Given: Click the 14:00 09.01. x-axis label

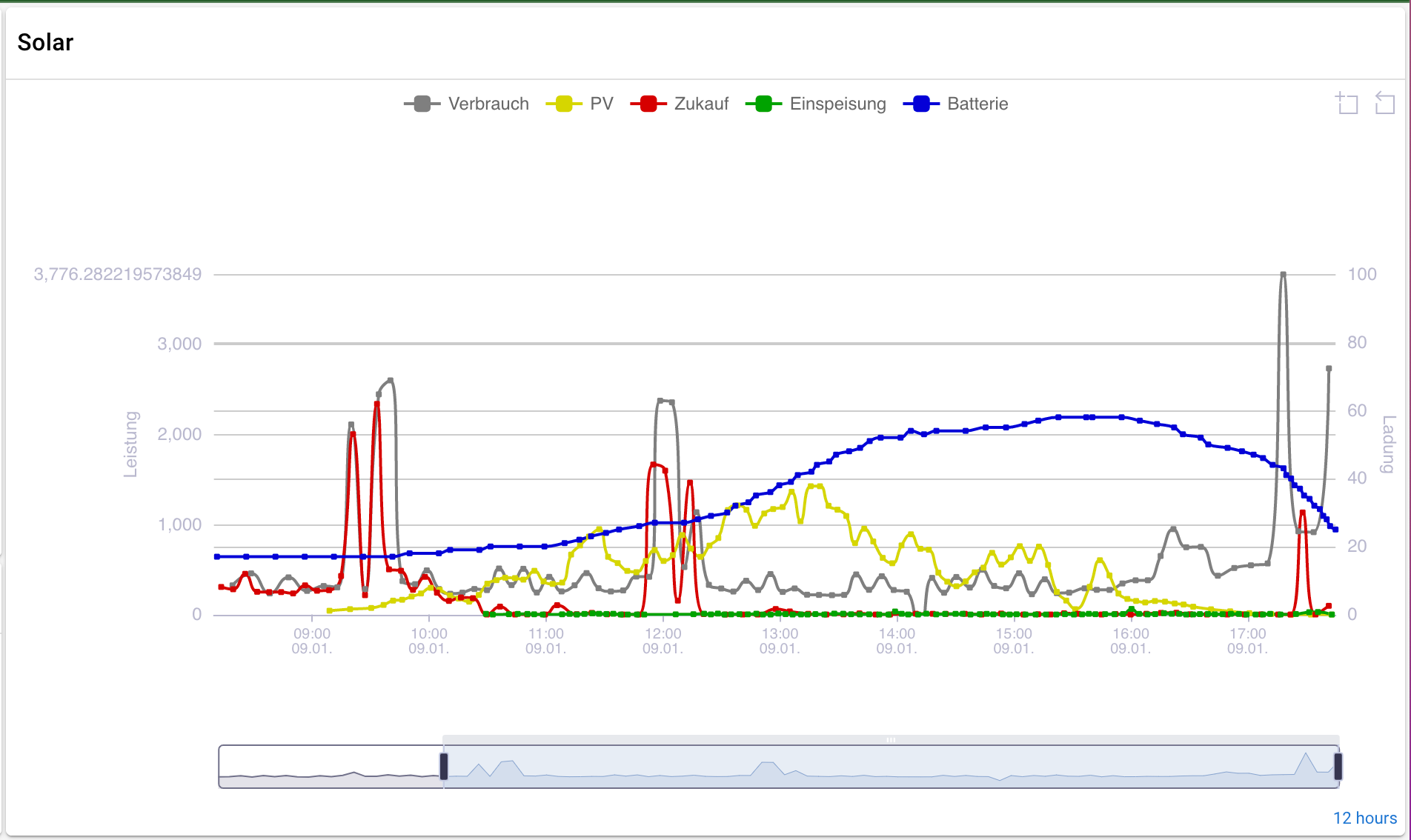Looking at the screenshot, I should [x=897, y=641].
